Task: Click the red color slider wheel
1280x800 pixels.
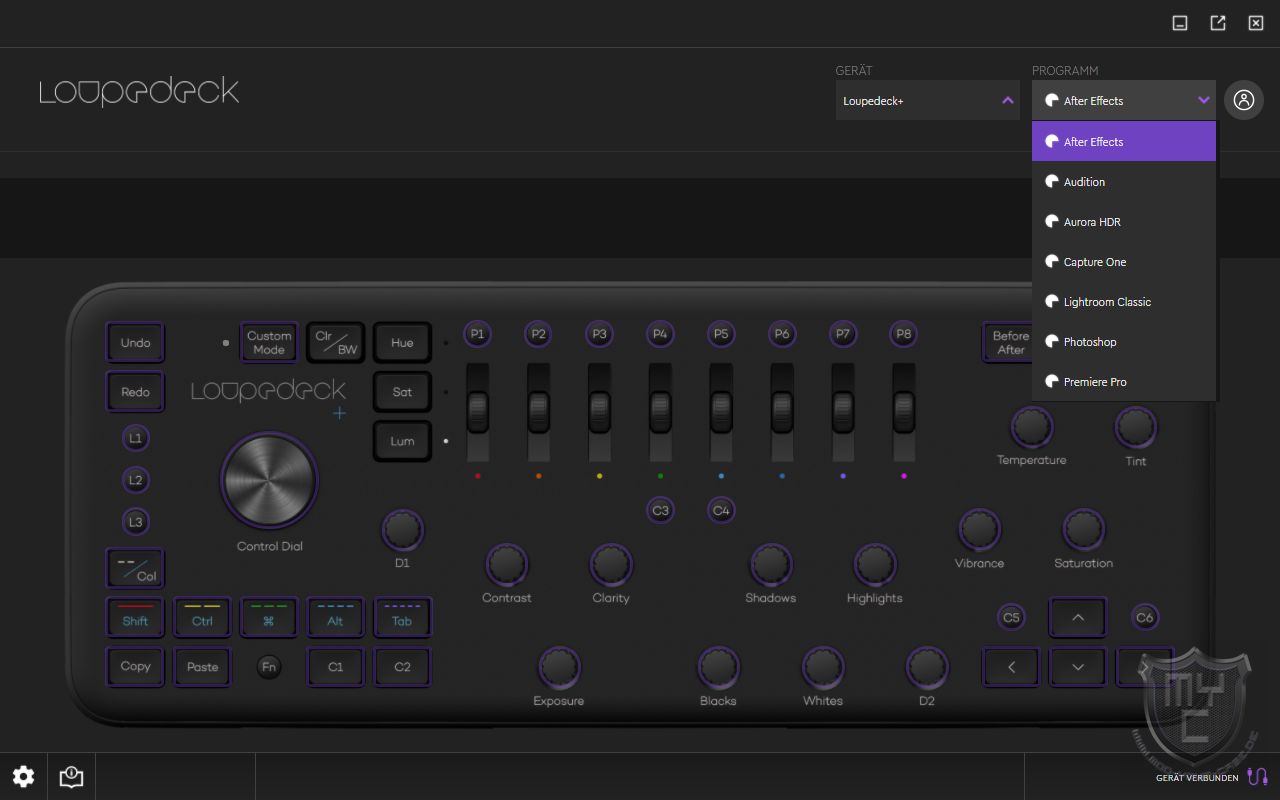Action: pyautogui.click(x=477, y=410)
